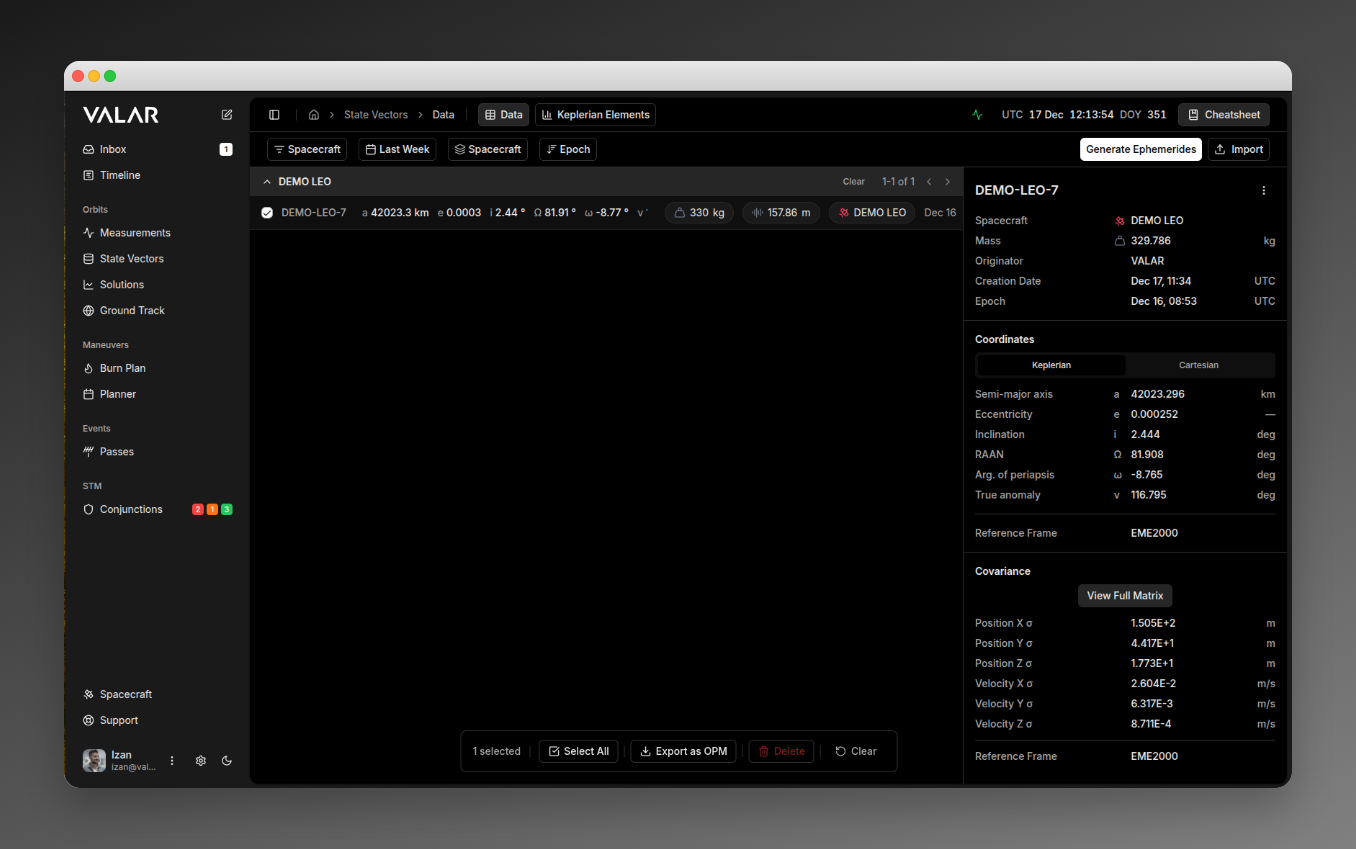The width and height of the screenshot is (1356, 849).
Task: Click the Delete button
Action: coord(781,751)
